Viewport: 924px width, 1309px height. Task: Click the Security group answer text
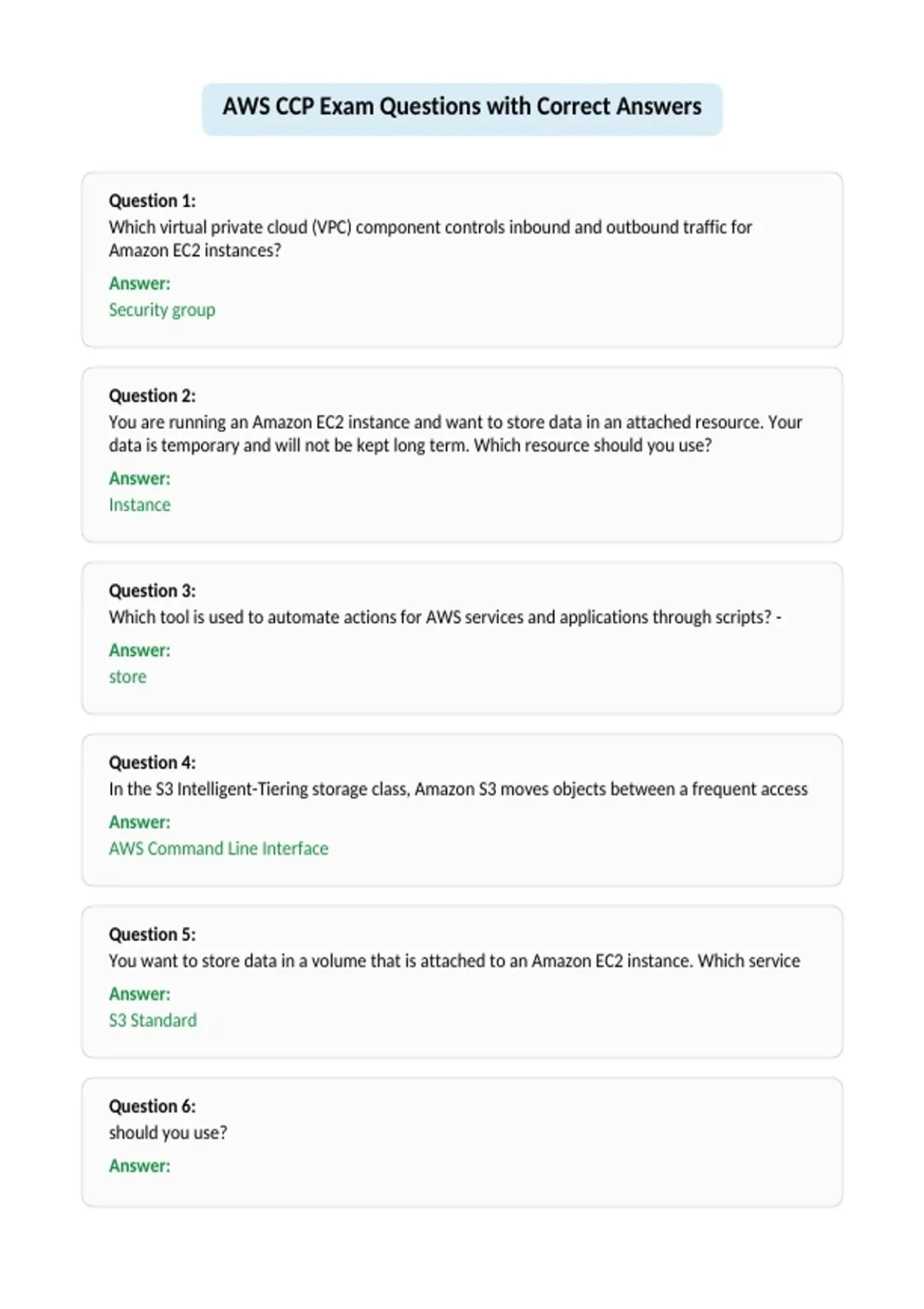point(162,310)
